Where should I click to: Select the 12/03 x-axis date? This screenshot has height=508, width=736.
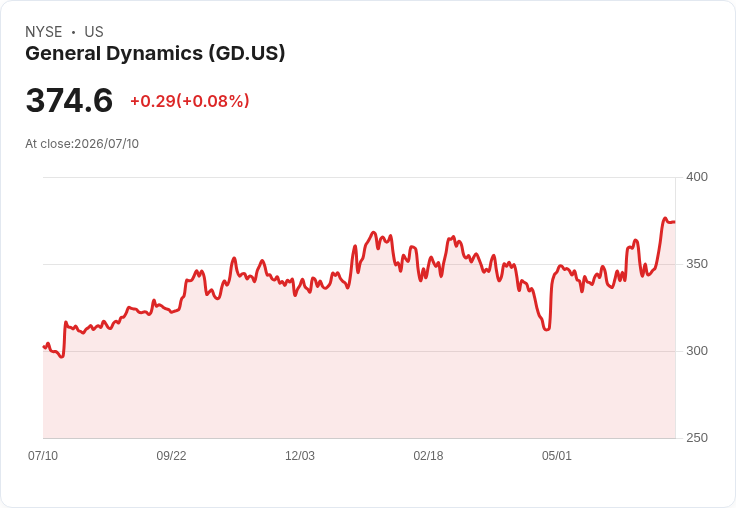(300, 456)
